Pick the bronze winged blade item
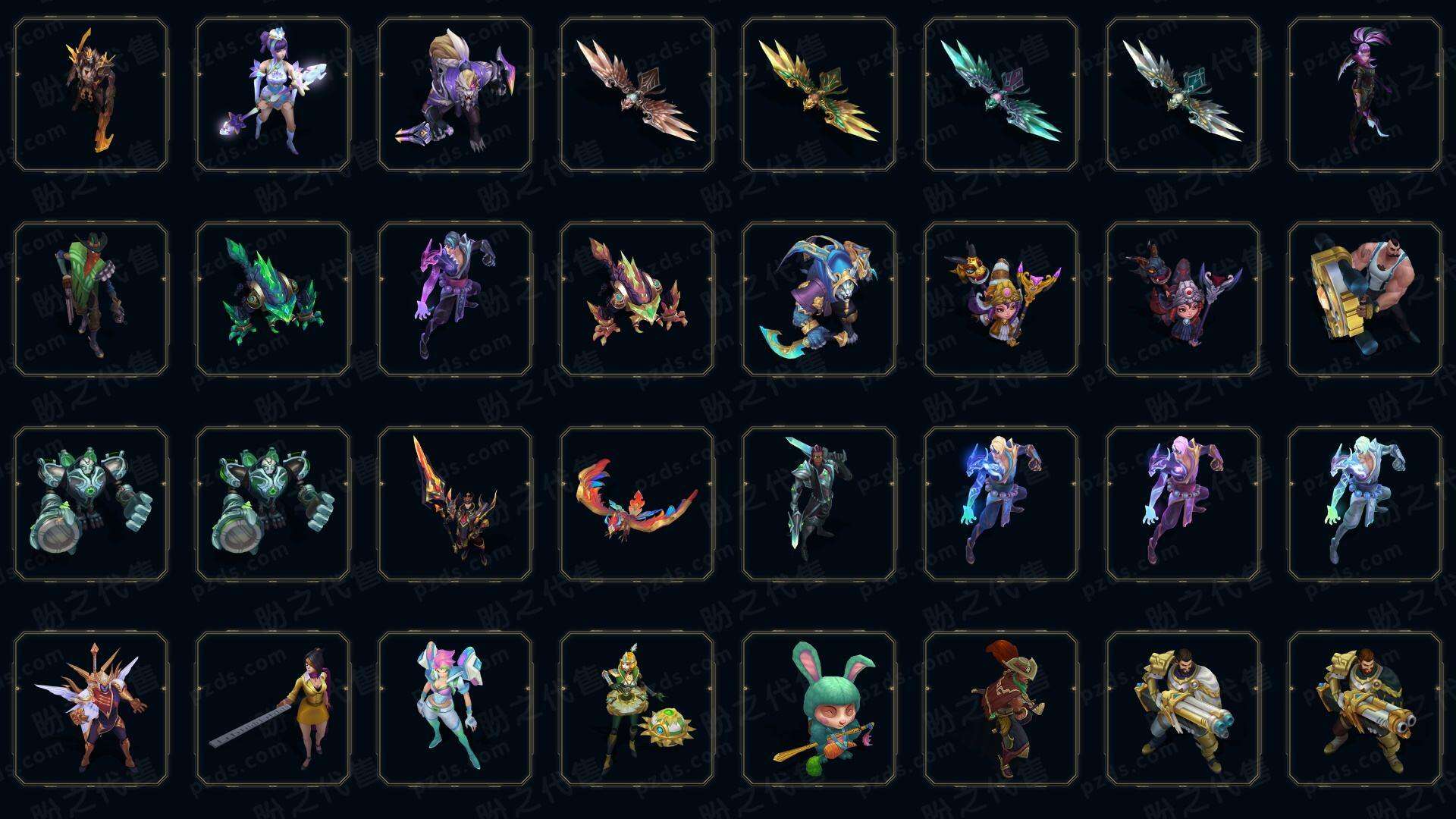1456x819 pixels. tap(637, 95)
